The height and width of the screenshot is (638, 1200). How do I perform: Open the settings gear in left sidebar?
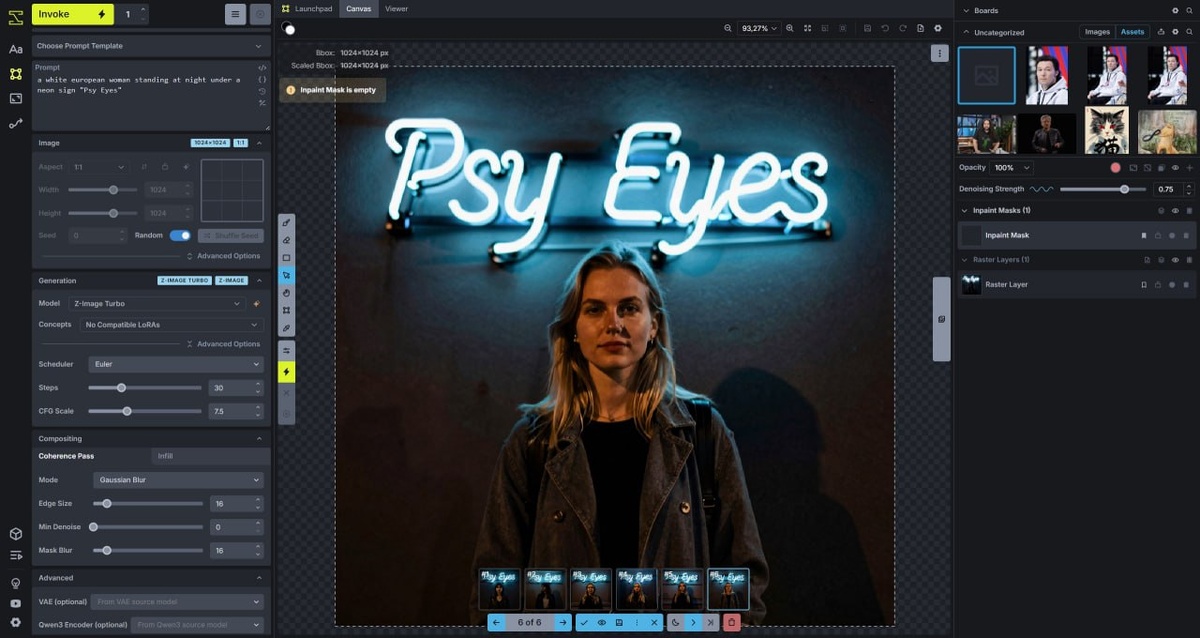(x=15, y=622)
